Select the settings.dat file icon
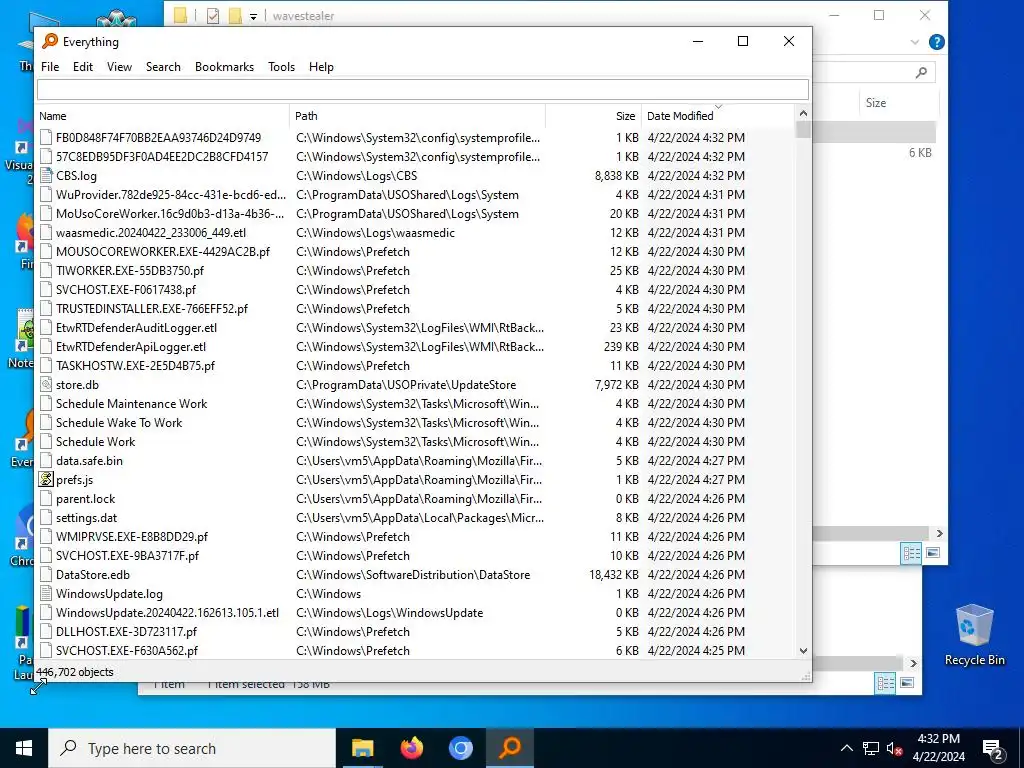The width and height of the screenshot is (1024, 768). 46,517
